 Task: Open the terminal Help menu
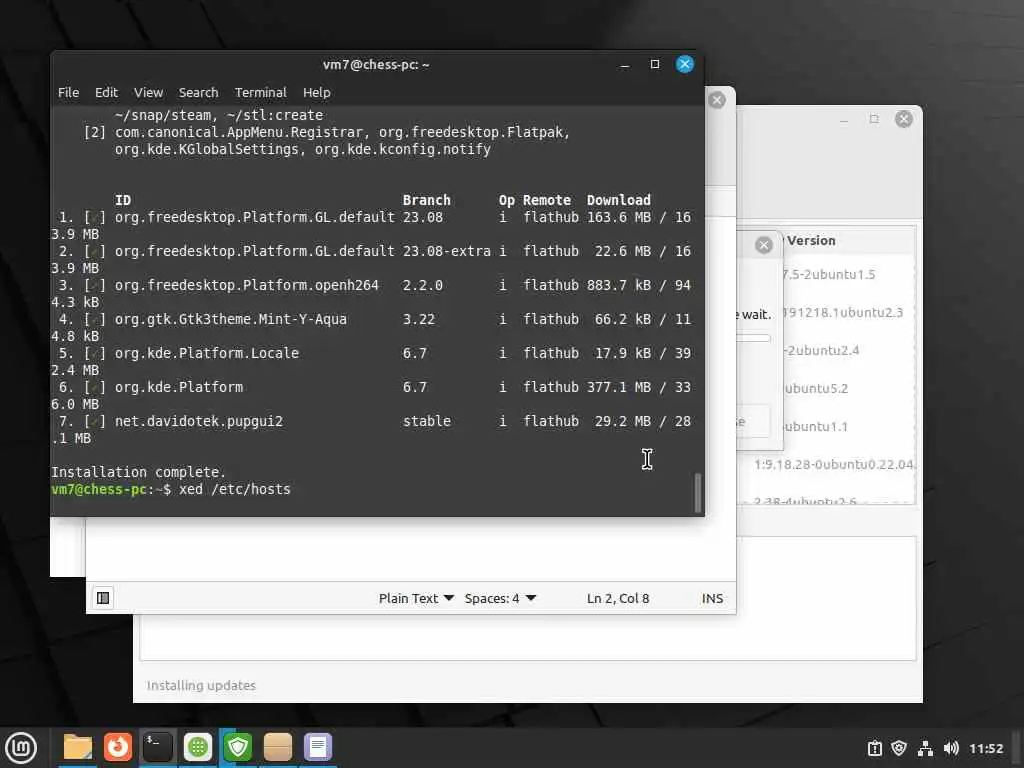click(317, 93)
